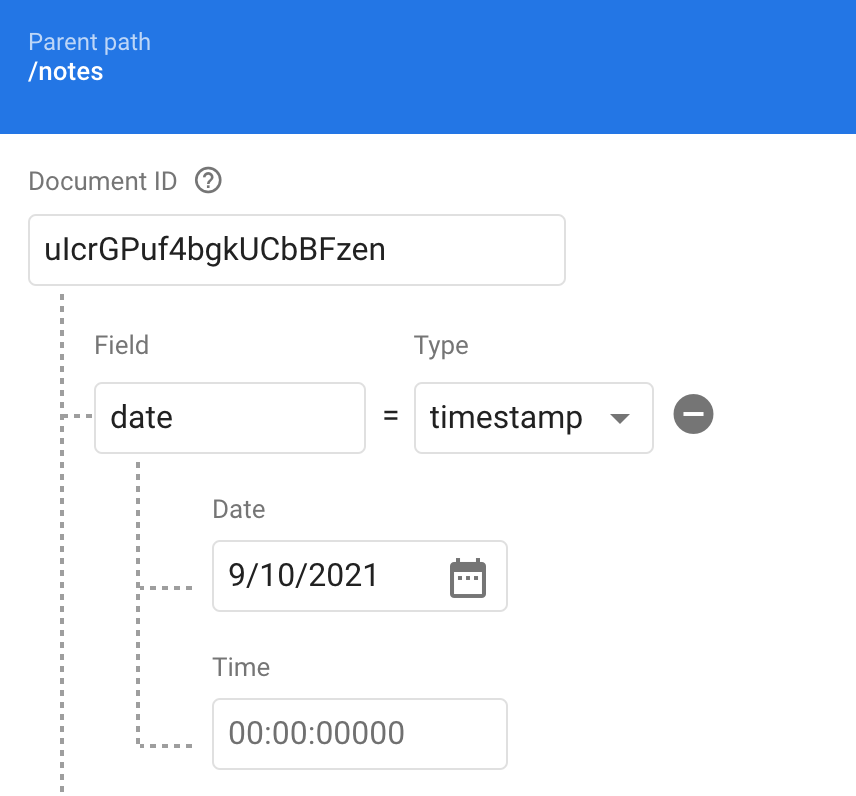Select the timestamp text in Type box
Viewport: 856px width, 796px height.
point(506,418)
